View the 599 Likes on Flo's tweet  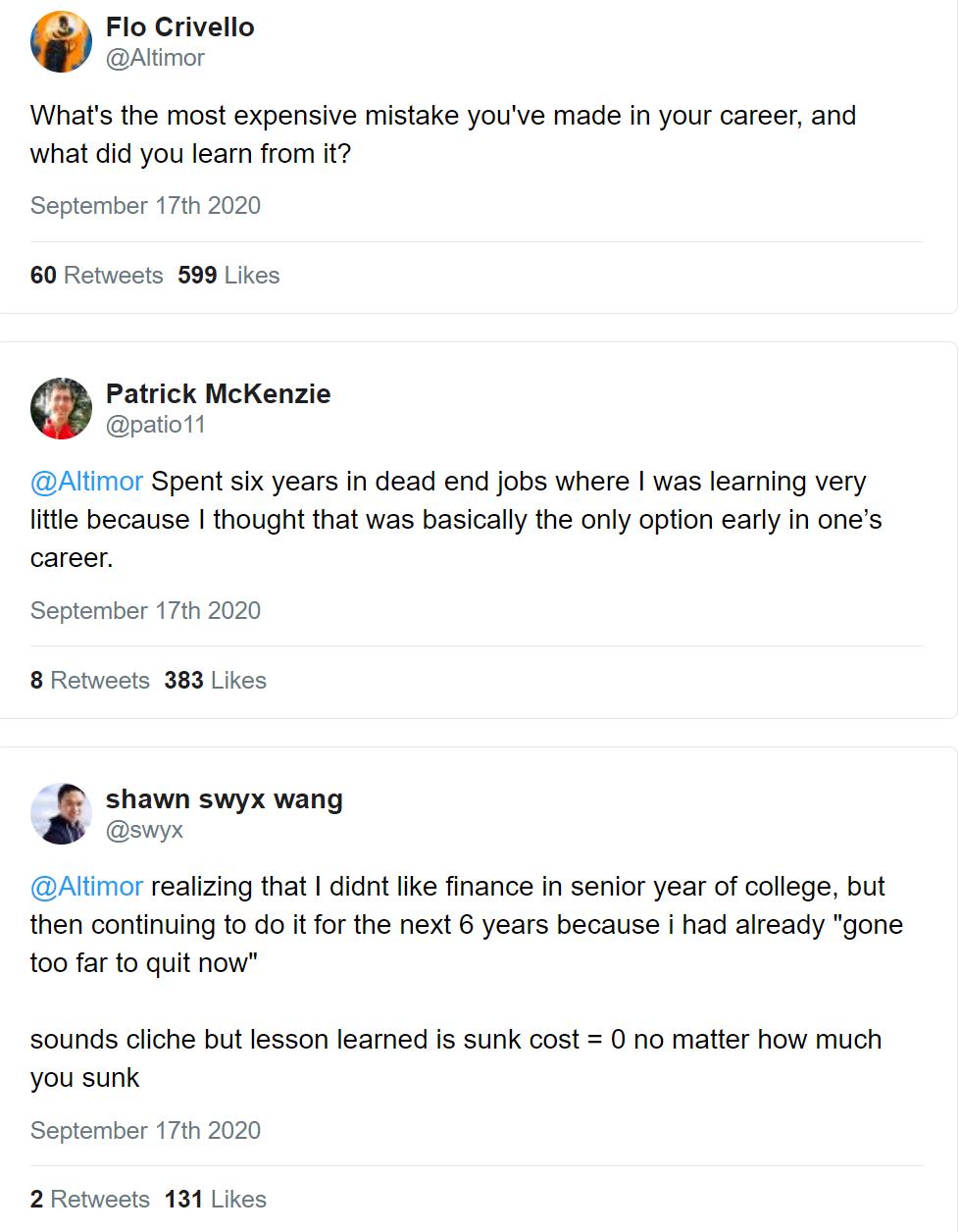(x=228, y=276)
